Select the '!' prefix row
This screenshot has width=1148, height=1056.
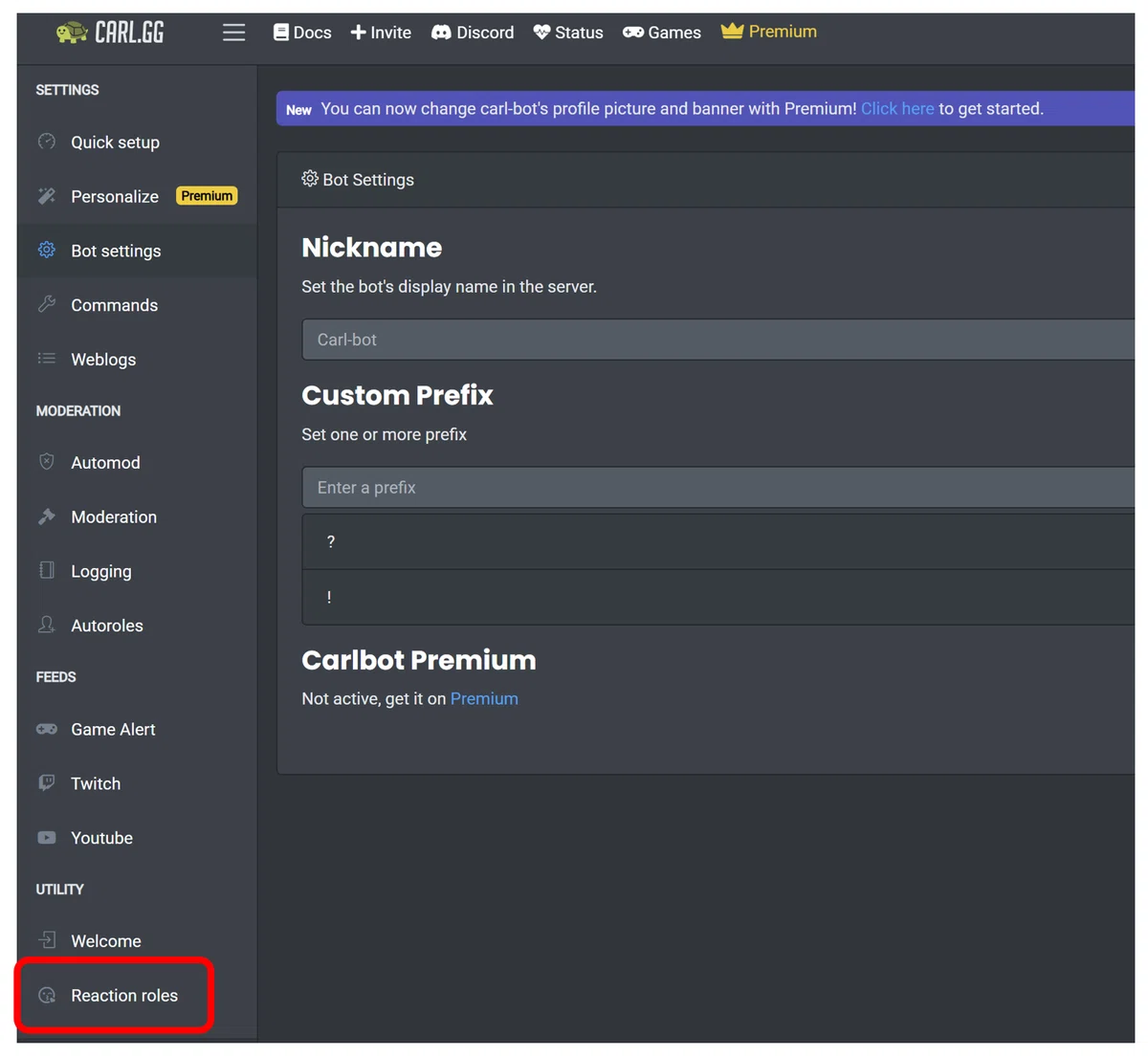(718, 597)
